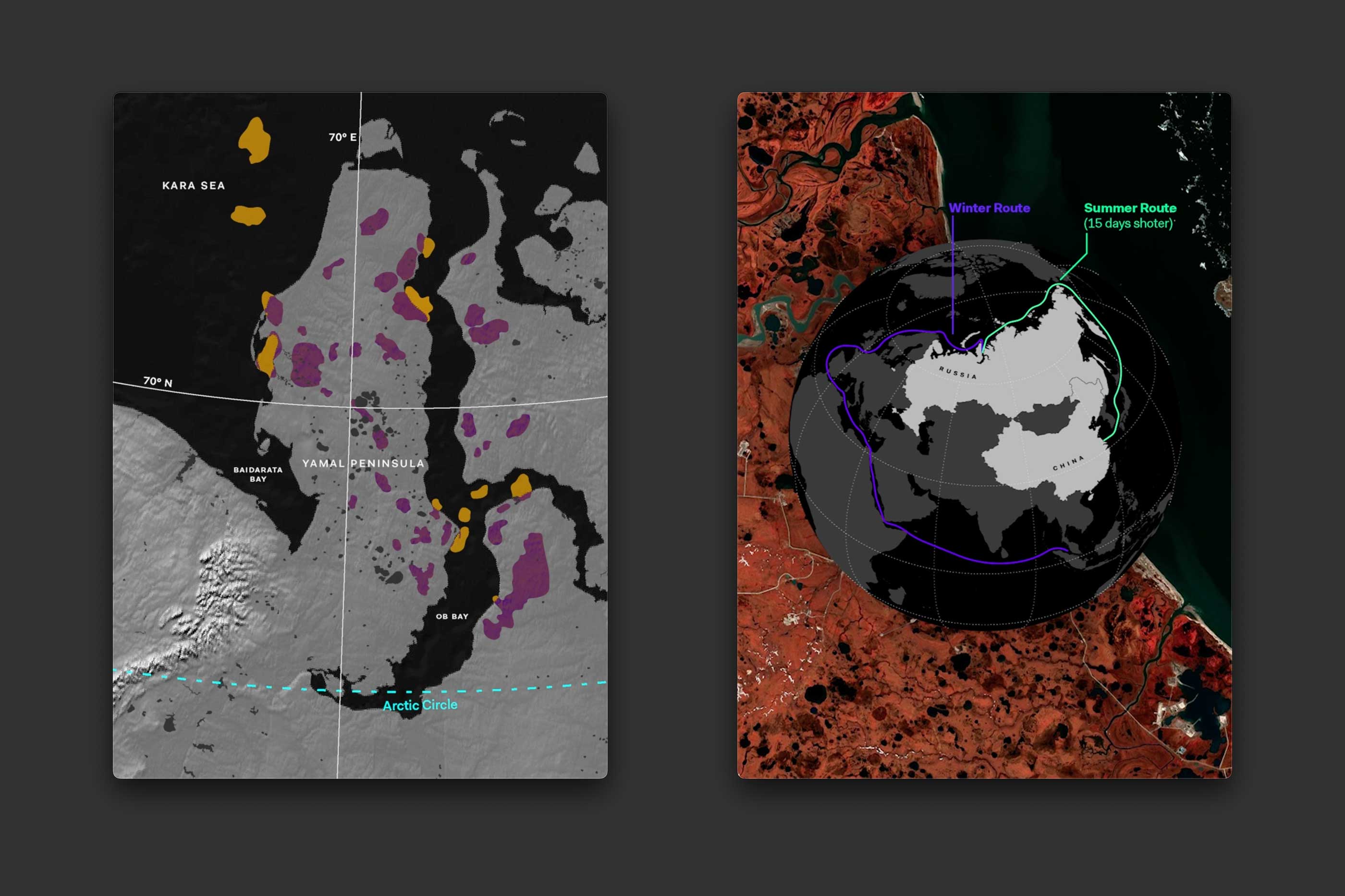Viewport: 1345px width, 896px height.
Task: Select the BAIDARATA BAY label
Action: pos(258,474)
